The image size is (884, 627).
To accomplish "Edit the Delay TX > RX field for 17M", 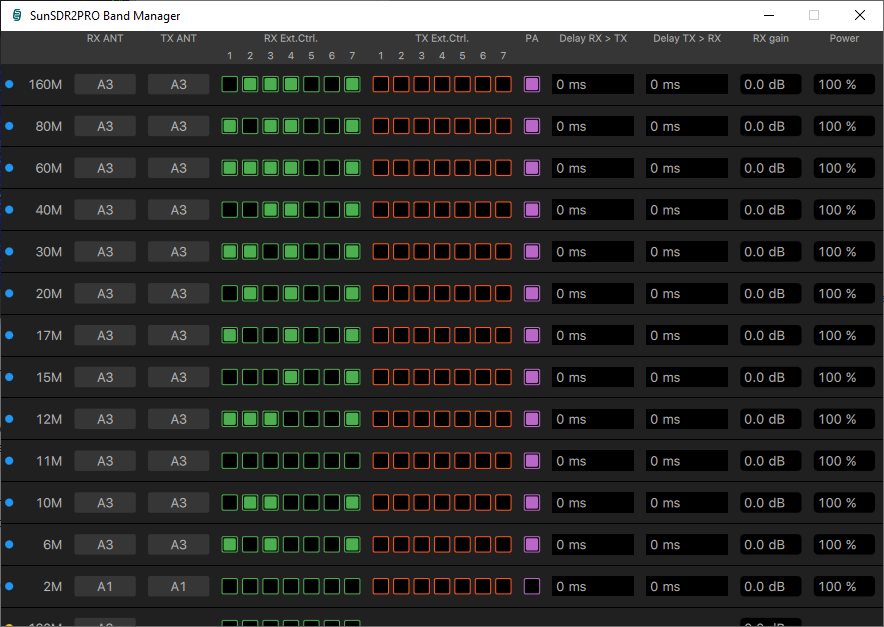I will point(686,335).
